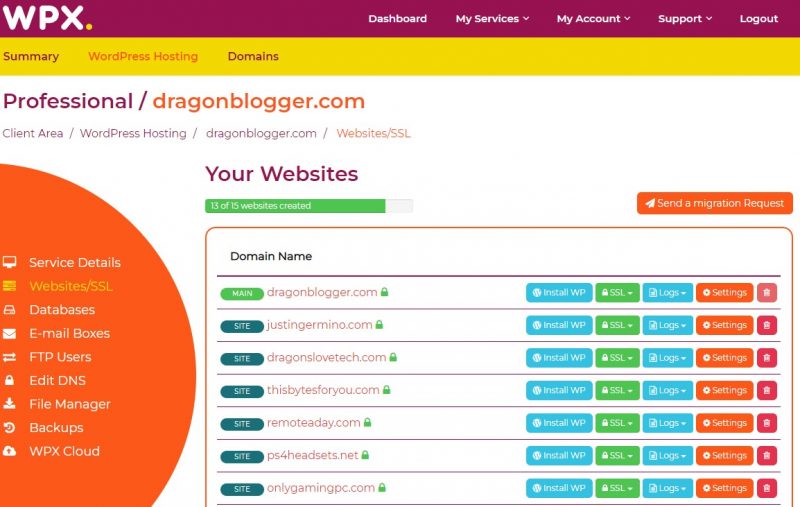Click Install WP for dragonblogger.com
The width and height of the screenshot is (800, 507).
[x=559, y=293]
